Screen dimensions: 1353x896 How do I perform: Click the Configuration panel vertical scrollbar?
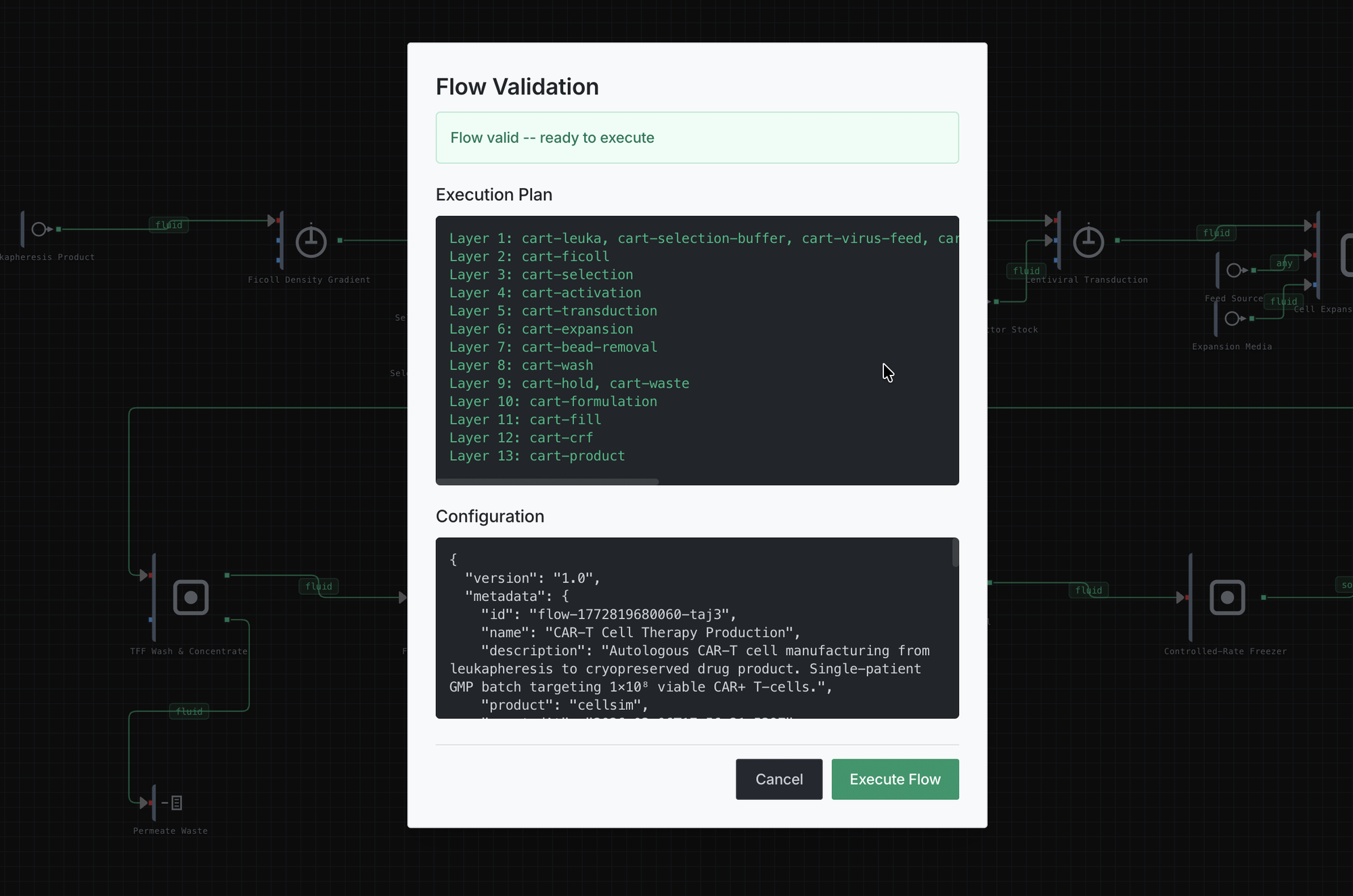pos(956,552)
